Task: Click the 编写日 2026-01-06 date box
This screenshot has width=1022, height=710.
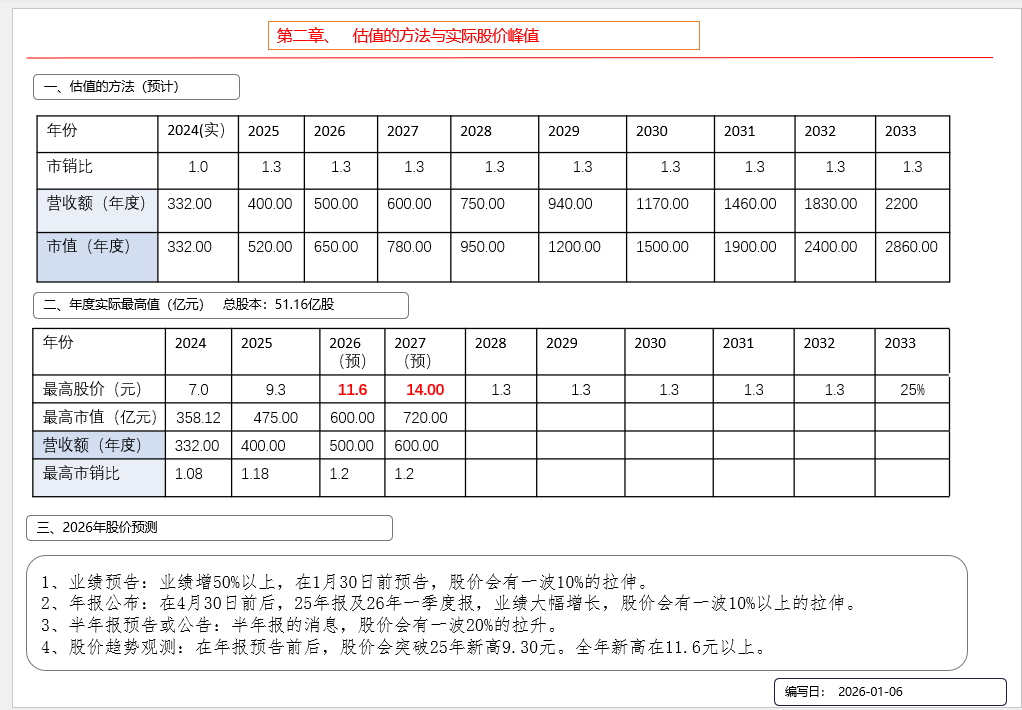Action: 890,692
